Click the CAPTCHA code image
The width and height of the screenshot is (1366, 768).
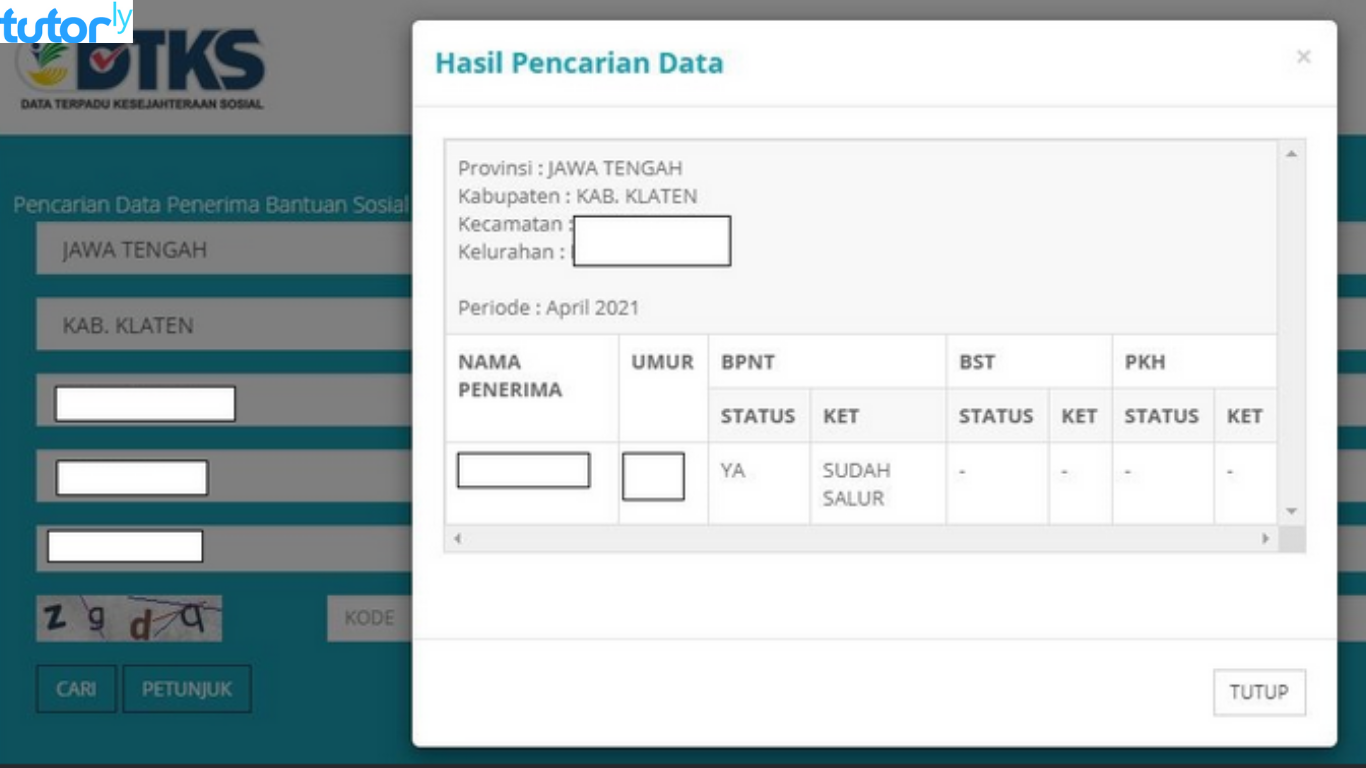(x=128, y=618)
